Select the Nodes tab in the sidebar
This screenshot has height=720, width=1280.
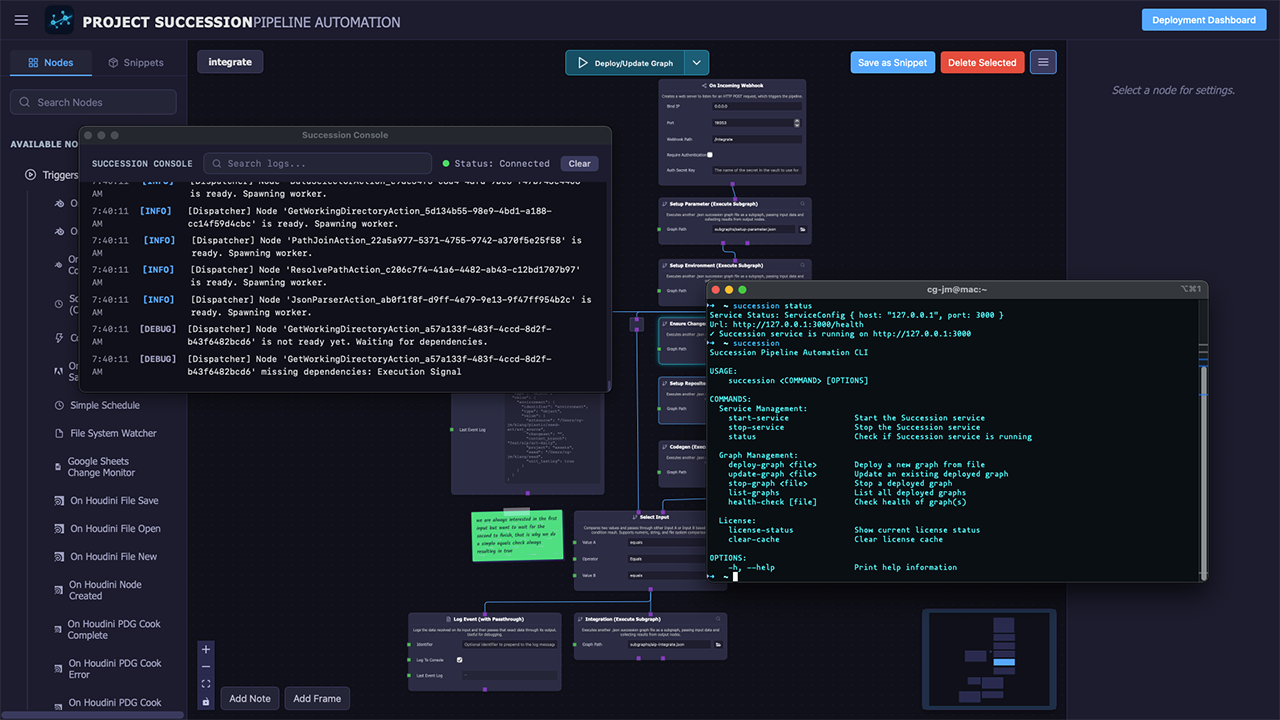pos(51,62)
